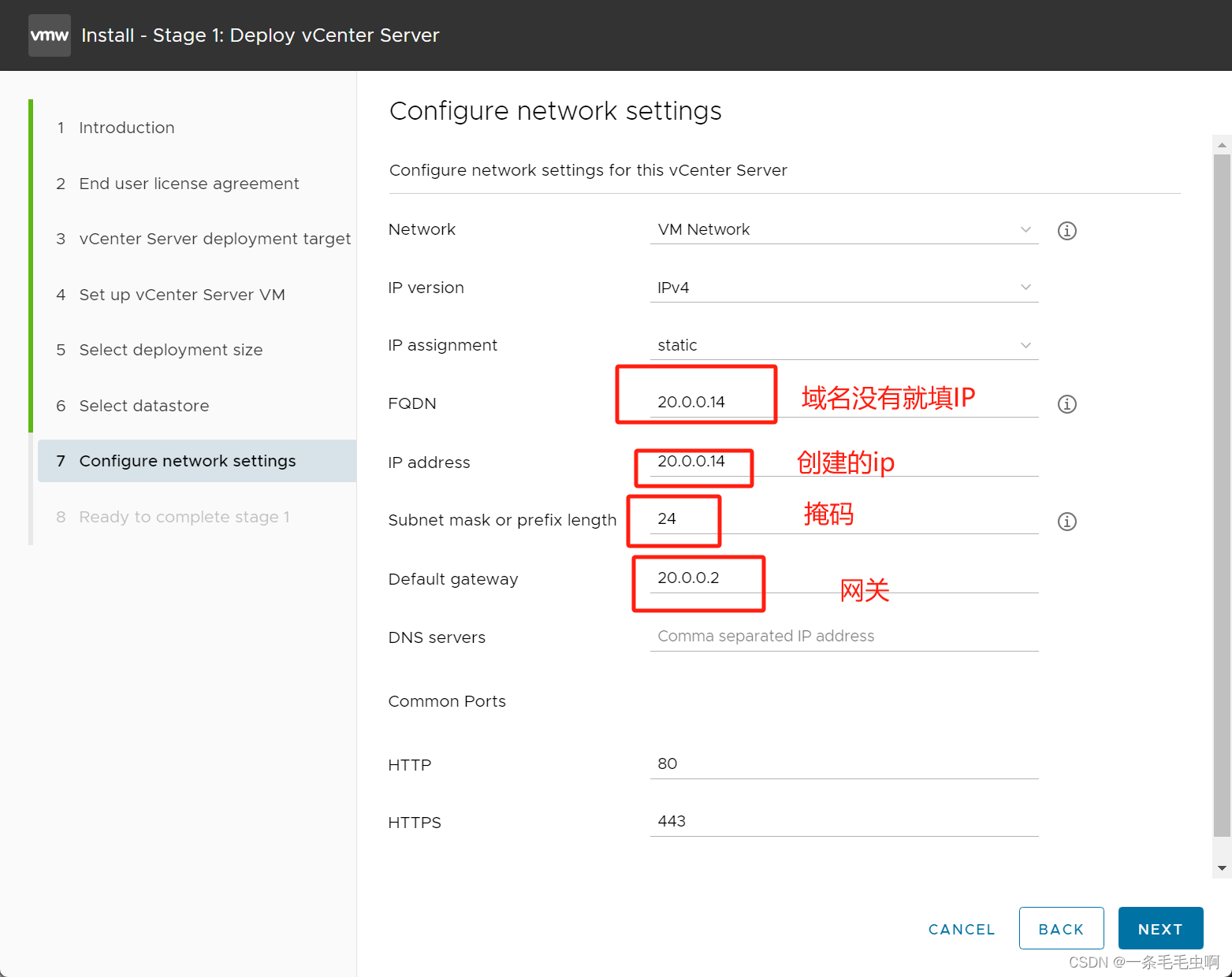Viewport: 1232px width, 977px height.
Task: Click the scrollbar down arrow
Action: click(x=1222, y=868)
